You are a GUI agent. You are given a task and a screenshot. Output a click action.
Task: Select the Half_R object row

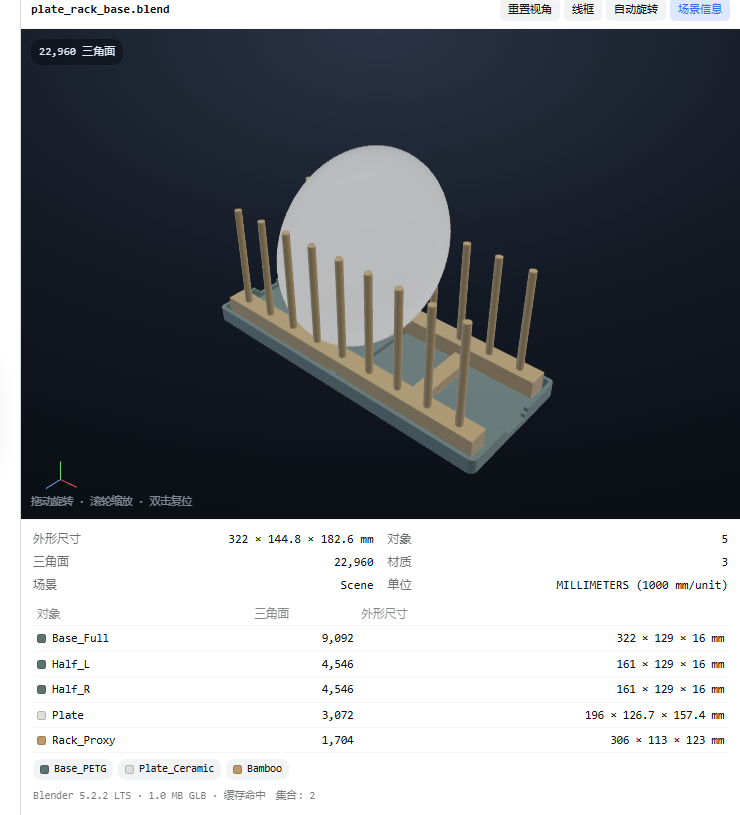pyautogui.click(x=380, y=689)
